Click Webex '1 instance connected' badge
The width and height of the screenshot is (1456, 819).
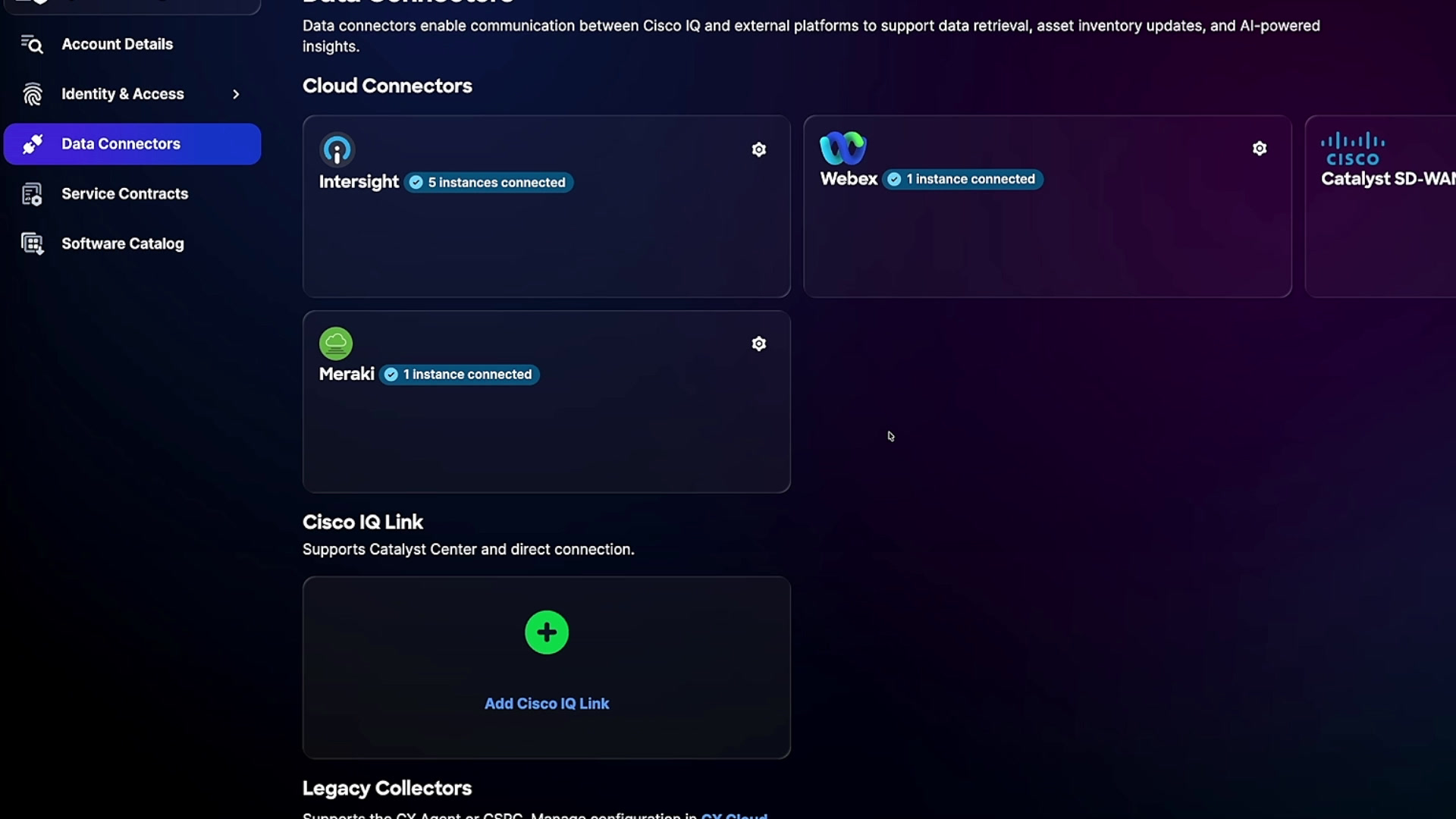963,179
